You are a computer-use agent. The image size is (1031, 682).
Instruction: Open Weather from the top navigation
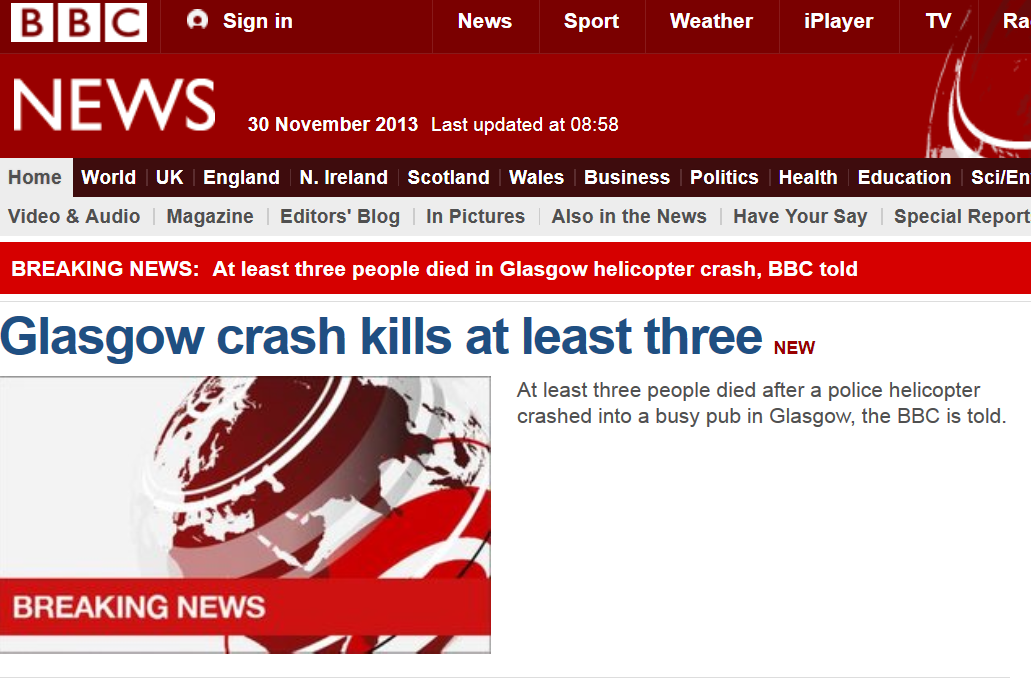[x=711, y=21]
